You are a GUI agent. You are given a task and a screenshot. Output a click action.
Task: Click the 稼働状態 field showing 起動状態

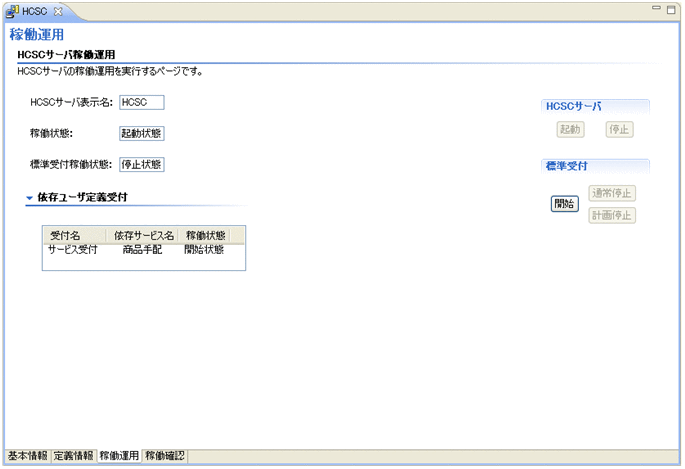142,133
